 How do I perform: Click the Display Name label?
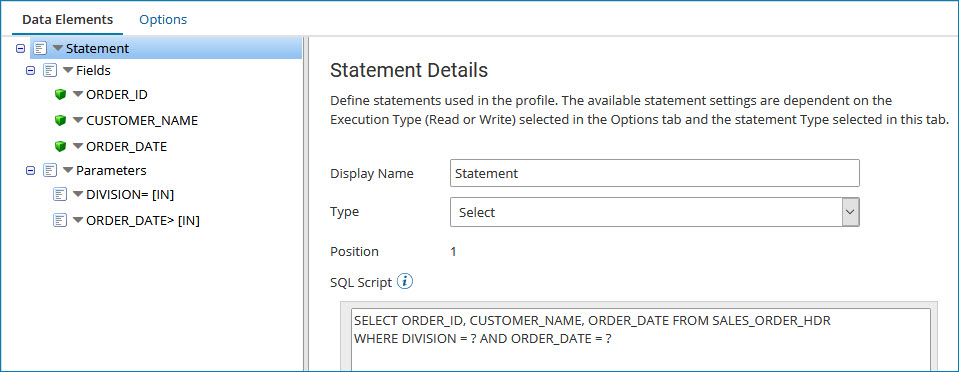(372, 174)
